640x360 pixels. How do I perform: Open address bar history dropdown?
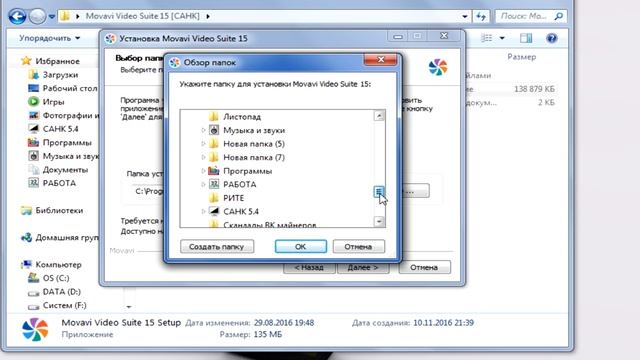pos(464,16)
